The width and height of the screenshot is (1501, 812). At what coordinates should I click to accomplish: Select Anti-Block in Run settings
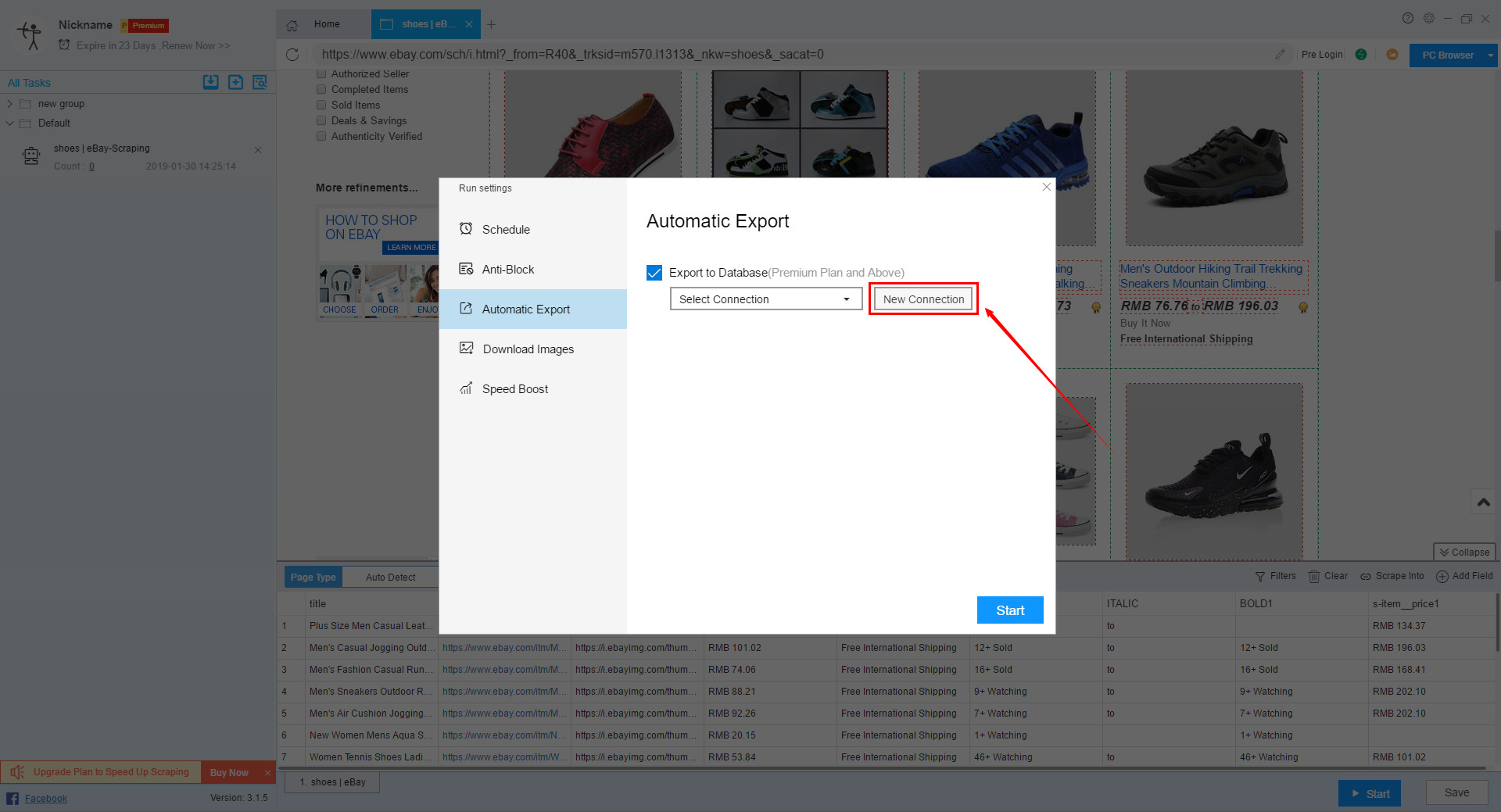coord(533,269)
